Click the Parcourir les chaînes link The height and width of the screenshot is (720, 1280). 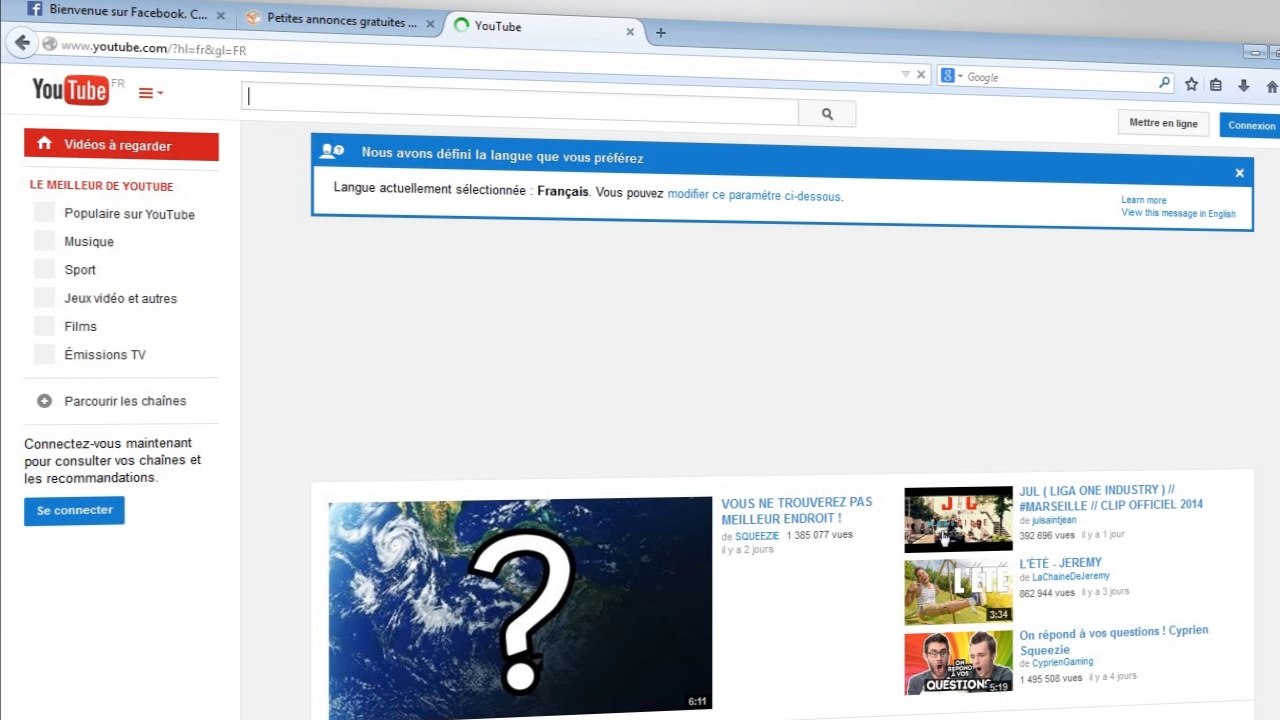tap(125, 401)
